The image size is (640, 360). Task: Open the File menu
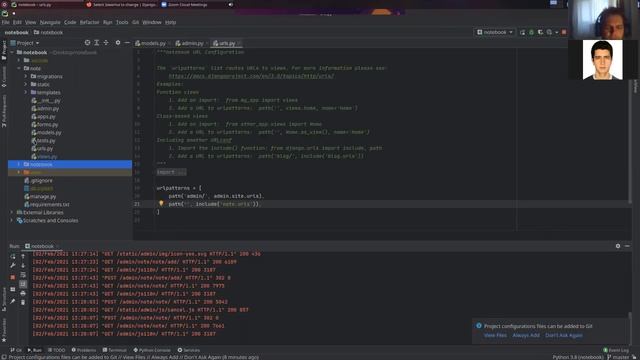coord(6,22)
